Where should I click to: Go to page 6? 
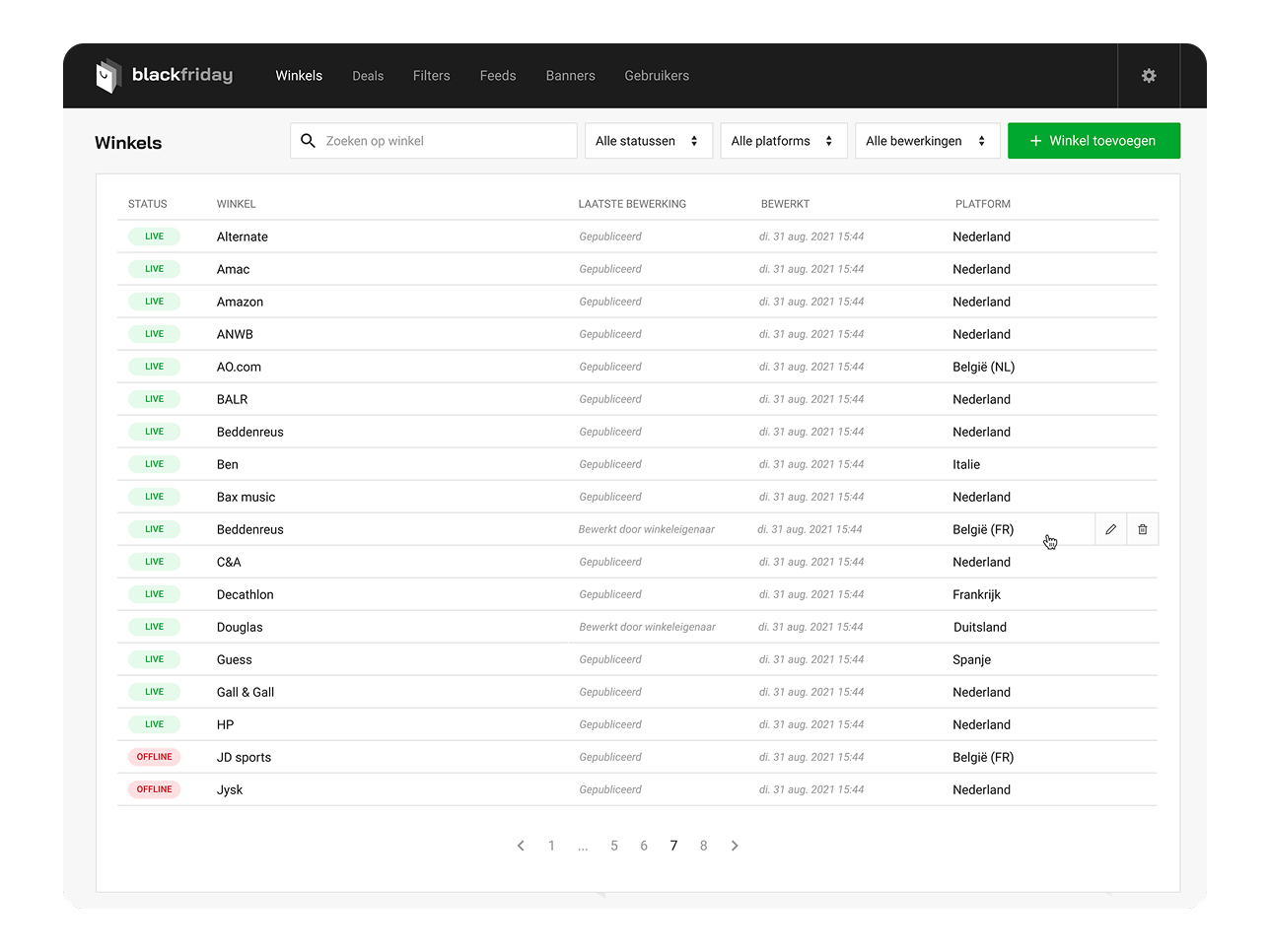(644, 846)
